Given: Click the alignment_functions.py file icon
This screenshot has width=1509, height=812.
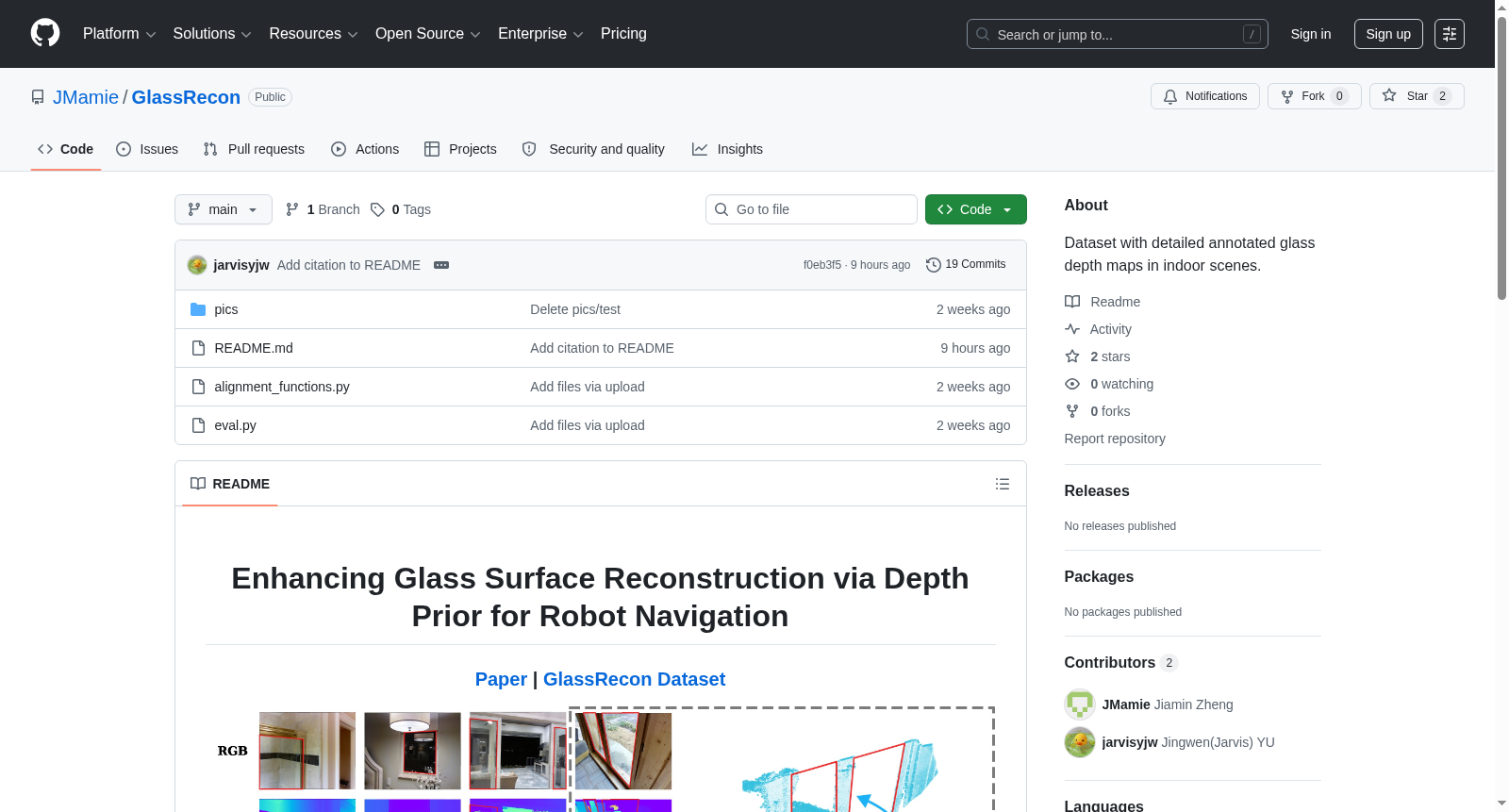Looking at the screenshot, I should click(198, 387).
